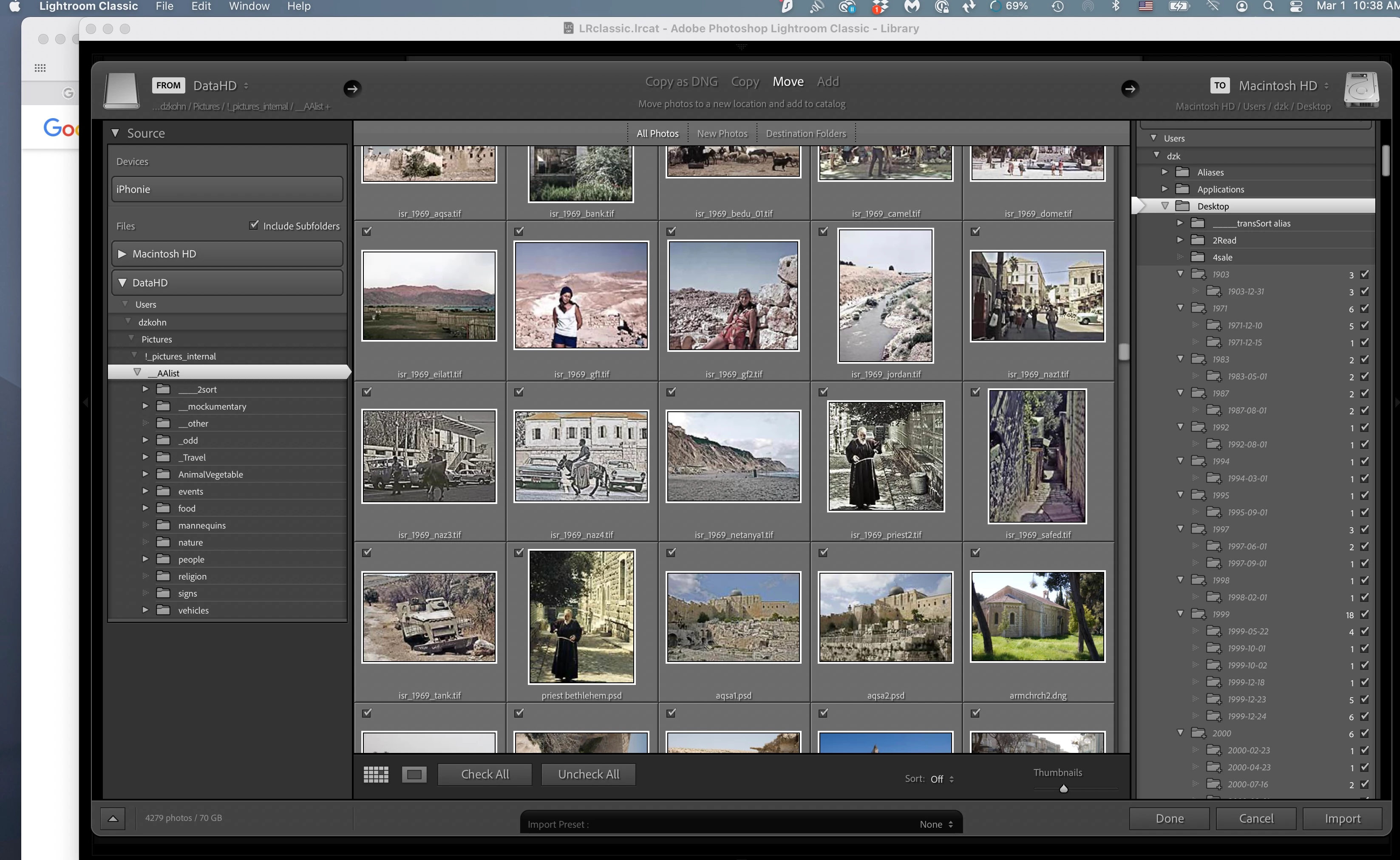Open the Import Preset dropdown
The image size is (1400, 860).
click(x=936, y=824)
